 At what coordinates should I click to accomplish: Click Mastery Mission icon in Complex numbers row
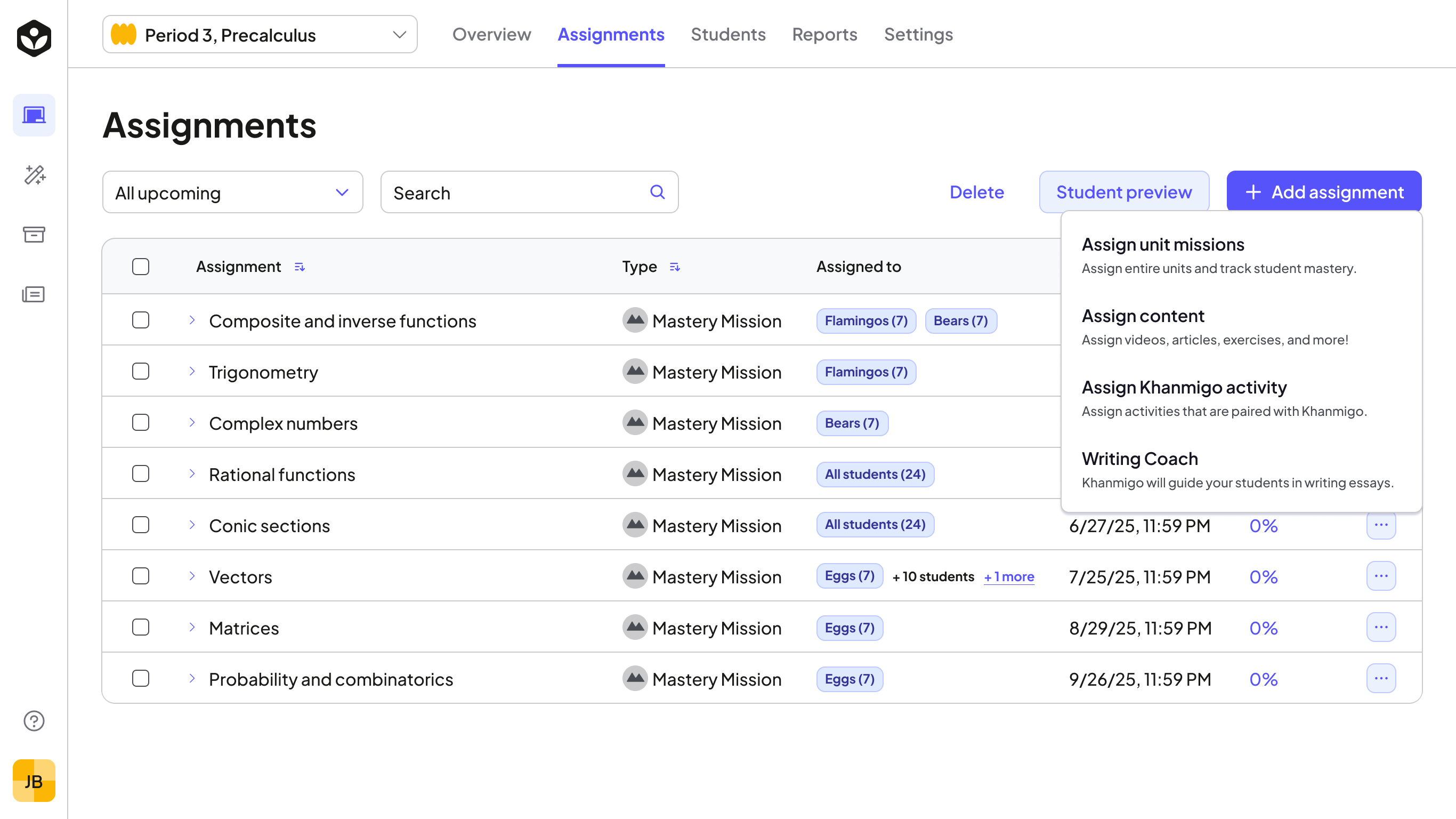coord(635,422)
